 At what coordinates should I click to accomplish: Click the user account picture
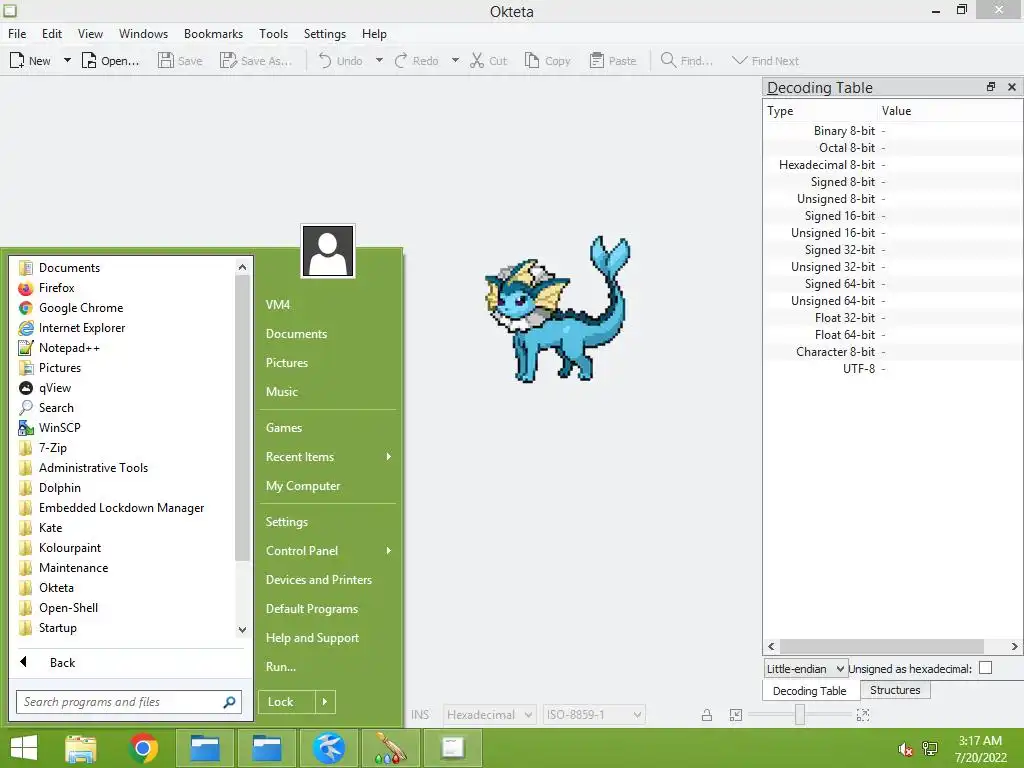(328, 251)
